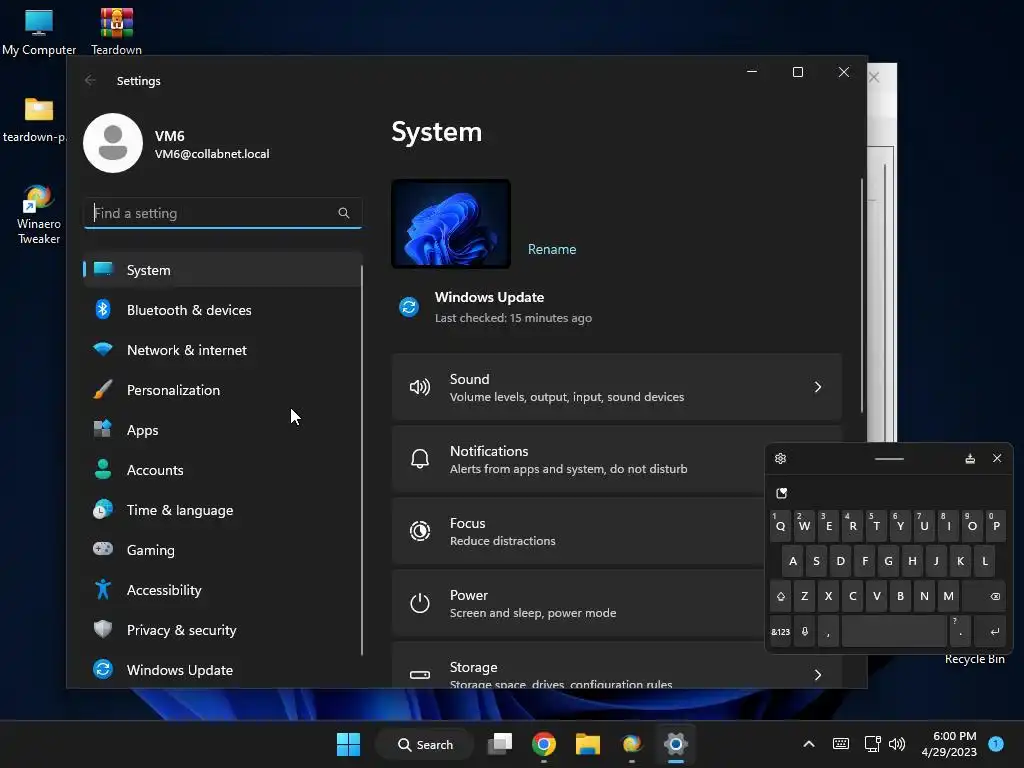Tap the M key on touch keyboard
1024x768 pixels.
coord(948,596)
